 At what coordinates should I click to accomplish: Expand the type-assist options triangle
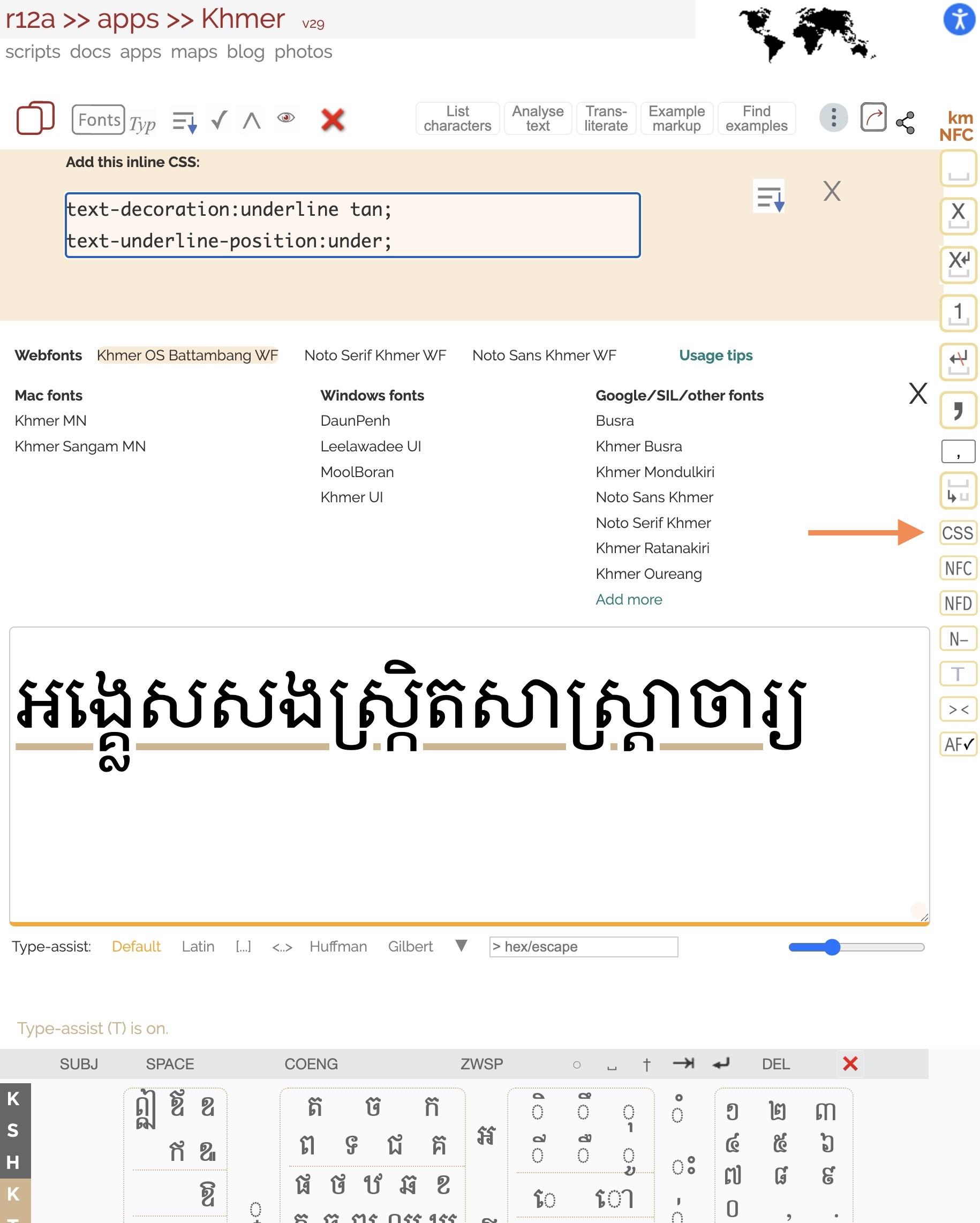[x=461, y=946]
